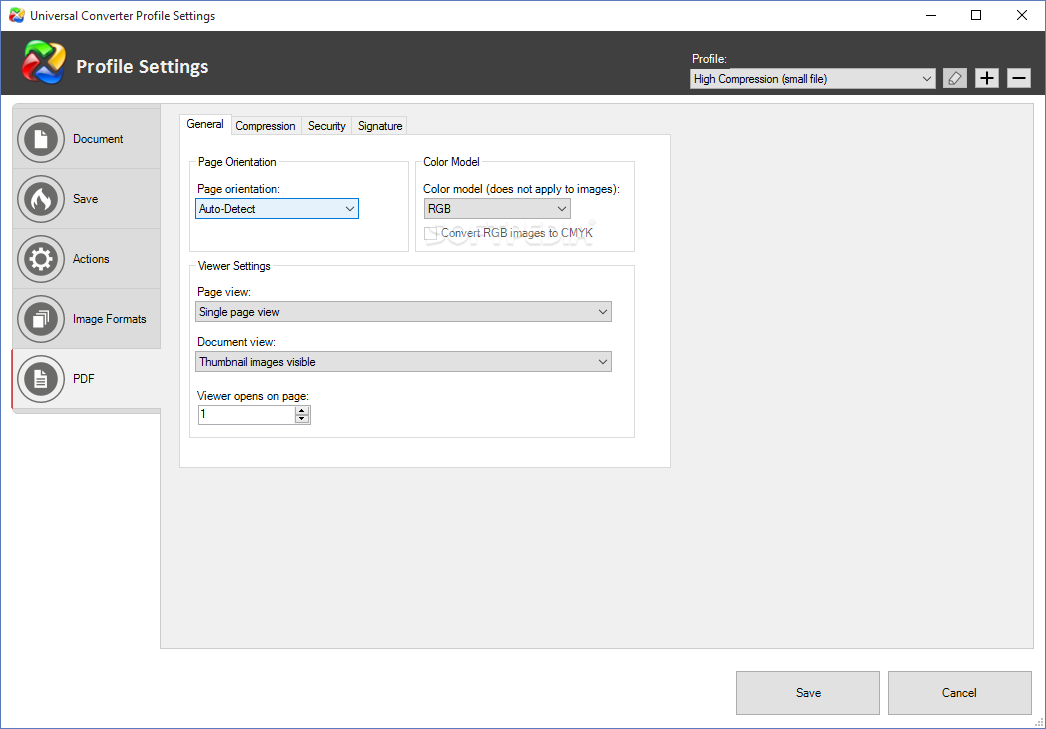Open the Image Formats section icon
Viewport: 1046px width, 729px height.
click(41, 319)
